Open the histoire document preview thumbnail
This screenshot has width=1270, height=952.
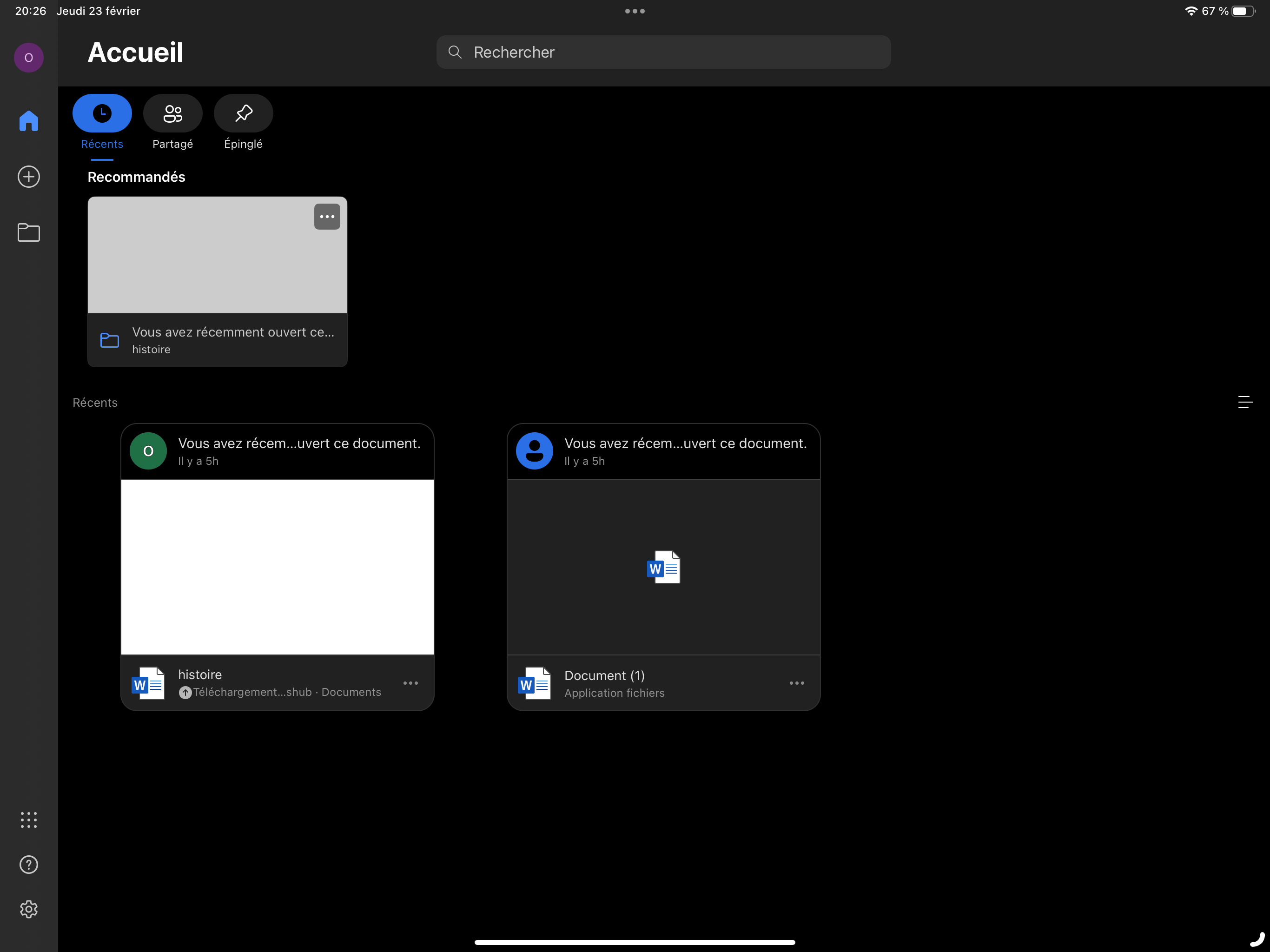tap(278, 567)
